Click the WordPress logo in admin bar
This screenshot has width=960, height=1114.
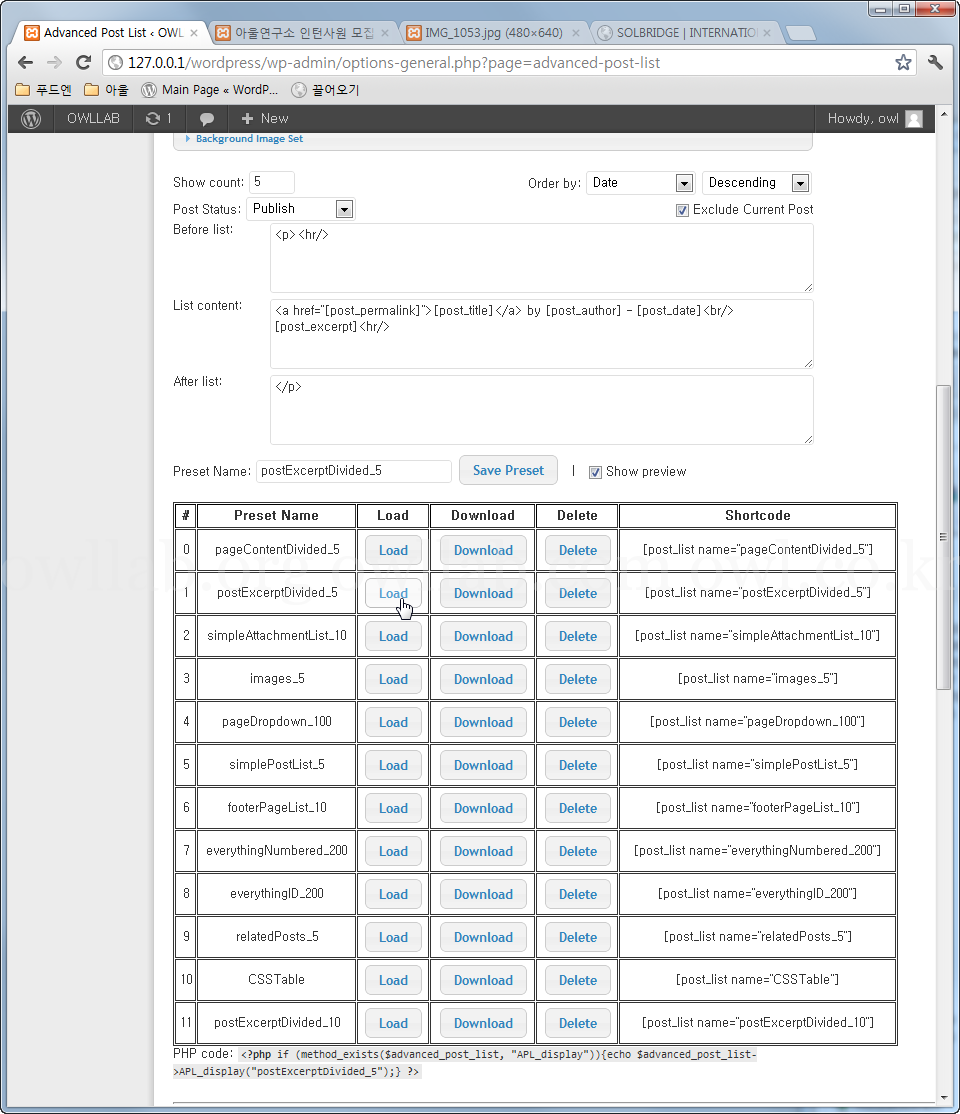(31, 118)
